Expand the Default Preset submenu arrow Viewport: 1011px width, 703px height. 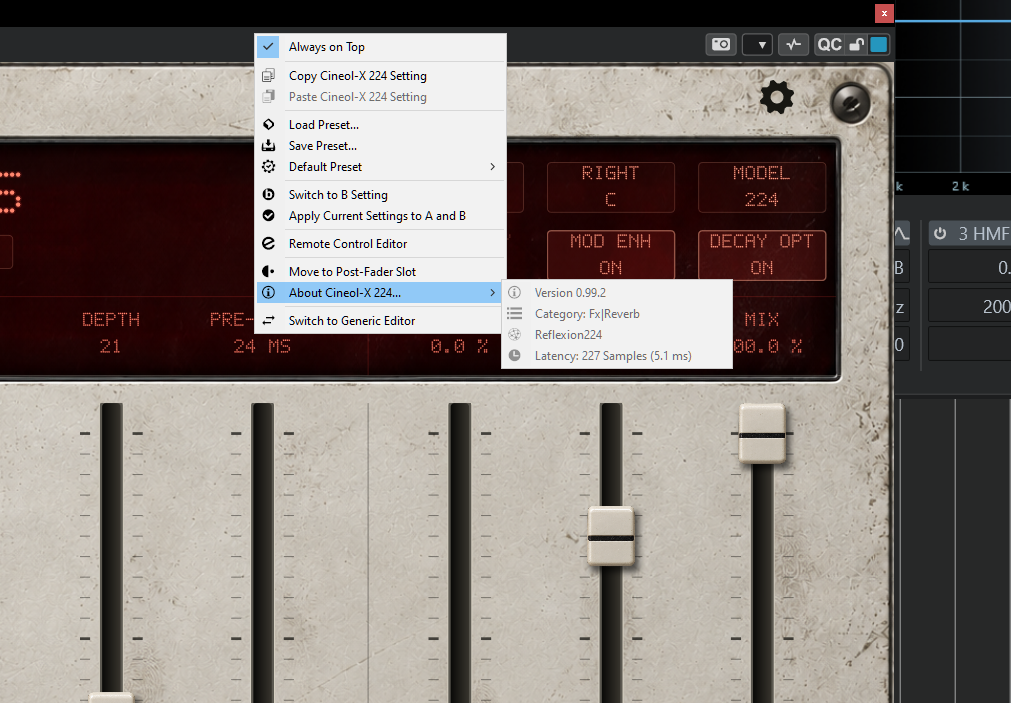point(493,166)
